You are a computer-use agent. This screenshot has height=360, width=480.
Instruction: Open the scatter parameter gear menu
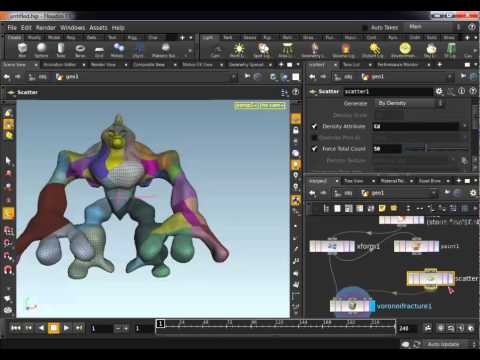439,91
